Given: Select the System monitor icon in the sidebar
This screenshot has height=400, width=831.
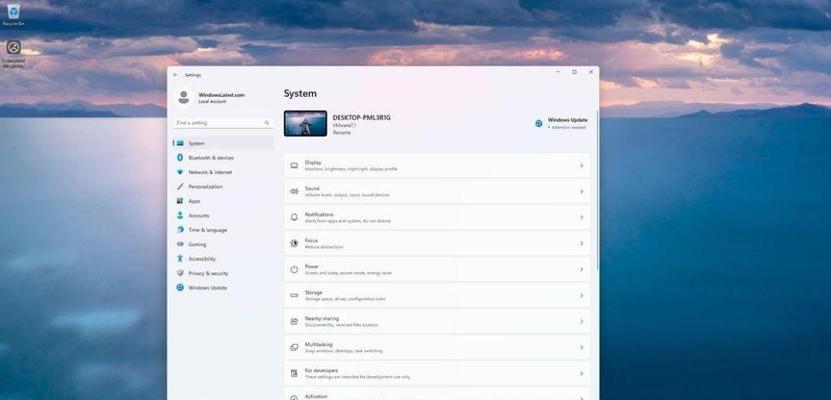Looking at the screenshot, I should pos(180,143).
